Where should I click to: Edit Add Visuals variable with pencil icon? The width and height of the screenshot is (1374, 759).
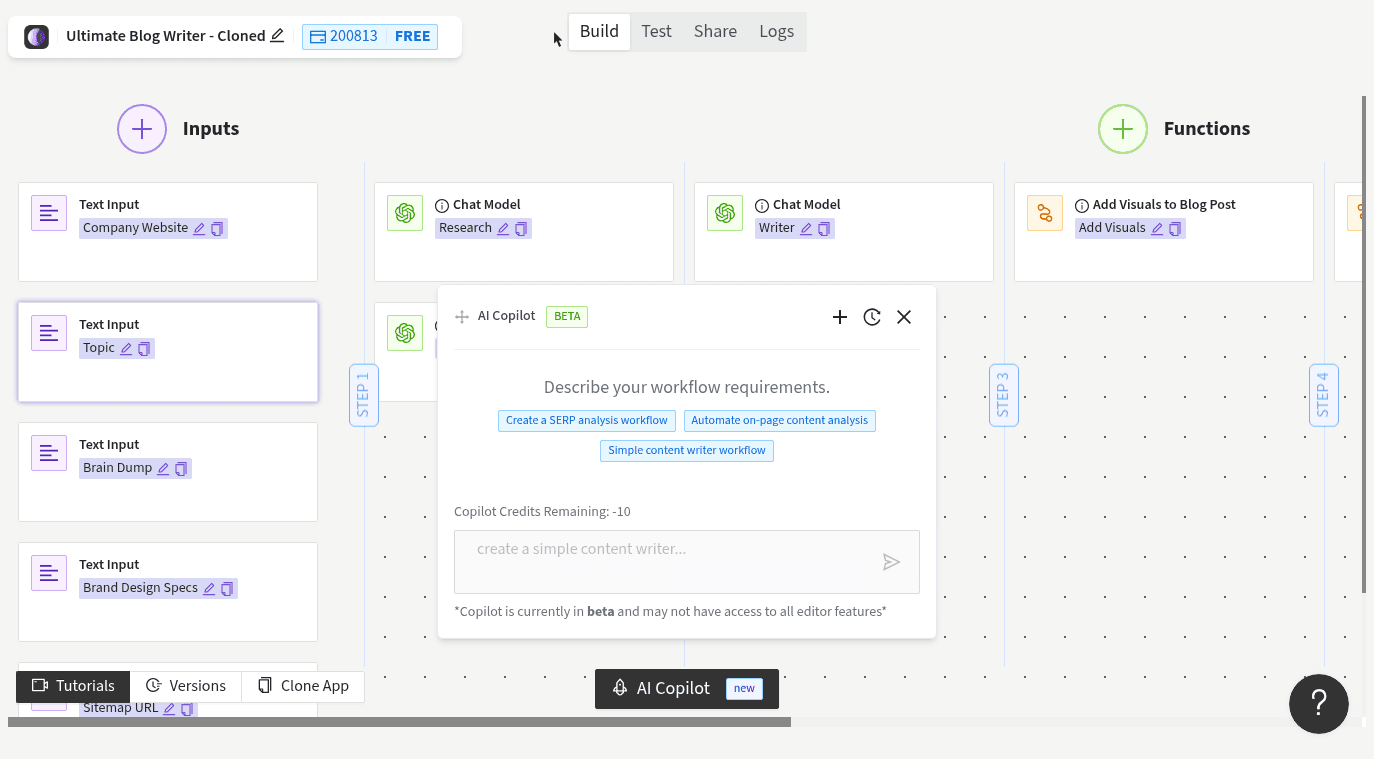click(x=1156, y=229)
